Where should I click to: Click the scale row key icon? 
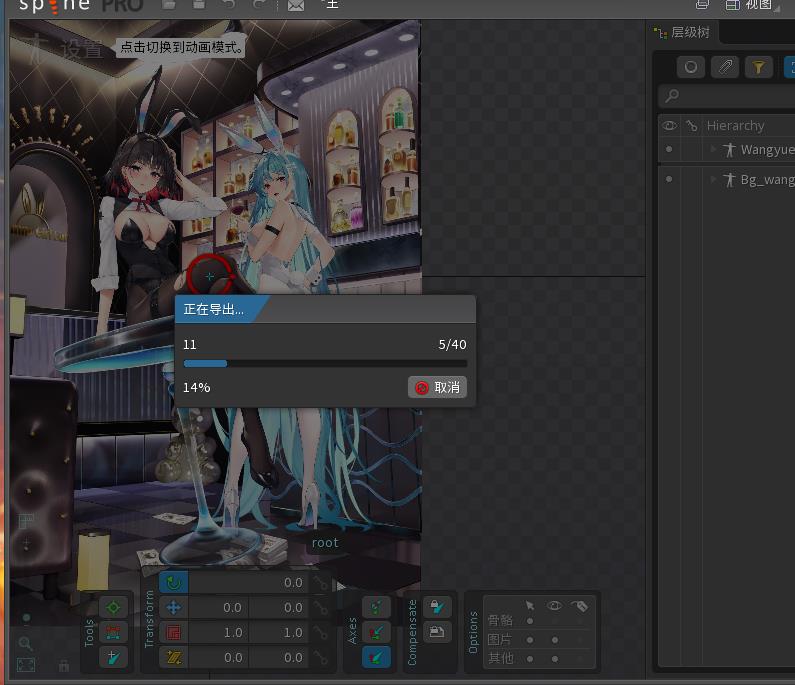click(320, 632)
